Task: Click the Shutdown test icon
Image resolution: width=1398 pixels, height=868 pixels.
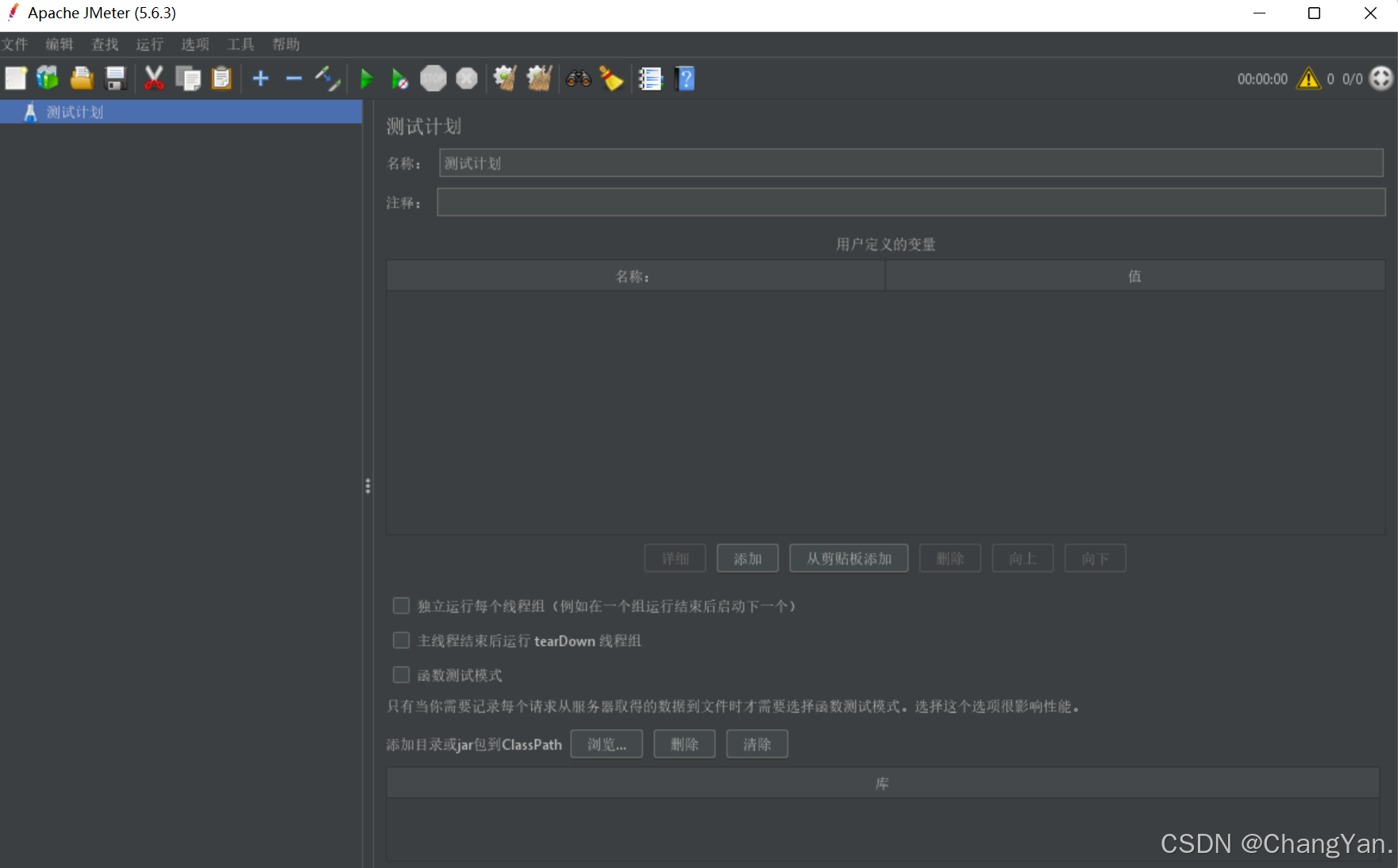Action: coord(467,79)
